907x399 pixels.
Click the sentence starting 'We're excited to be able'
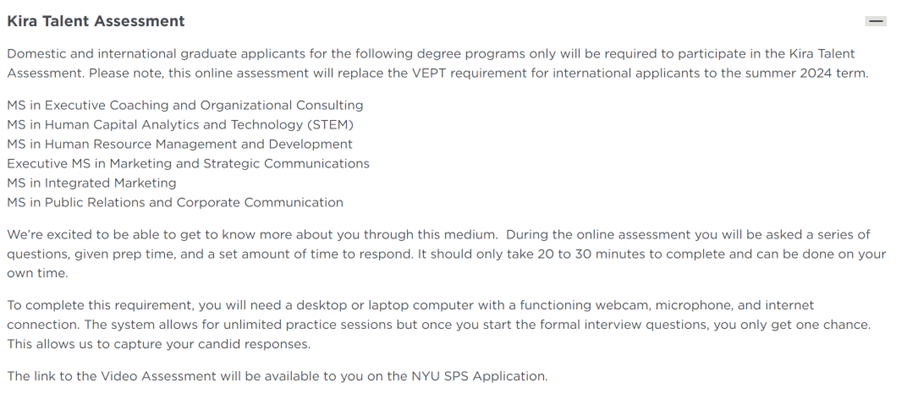[x=252, y=235]
